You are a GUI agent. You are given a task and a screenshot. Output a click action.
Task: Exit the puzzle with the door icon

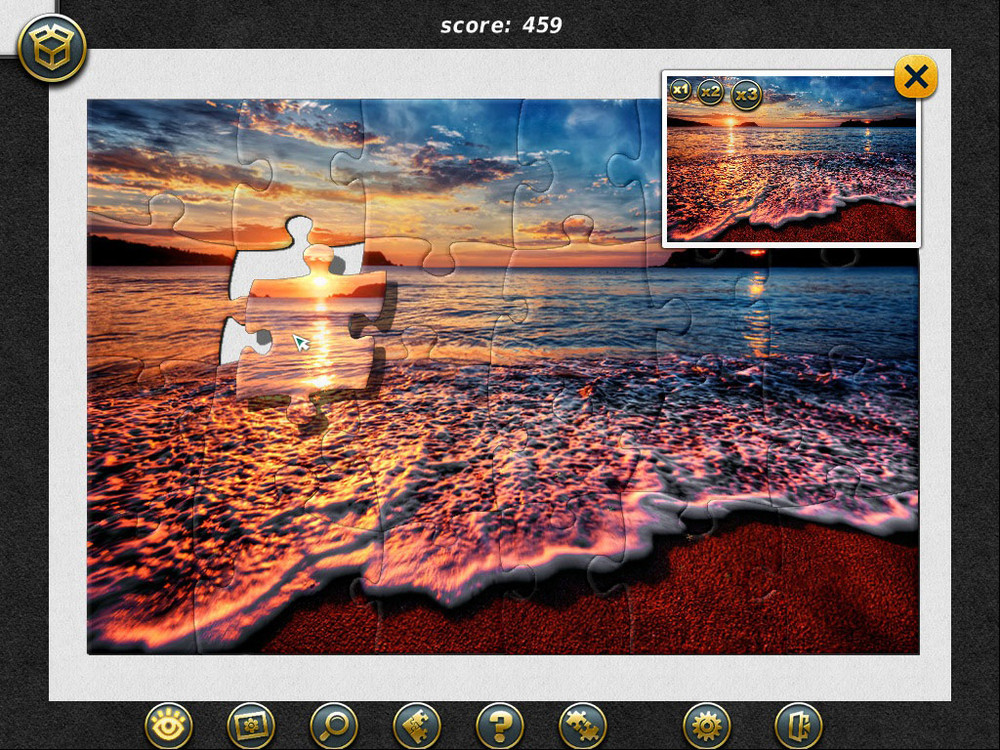click(798, 725)
